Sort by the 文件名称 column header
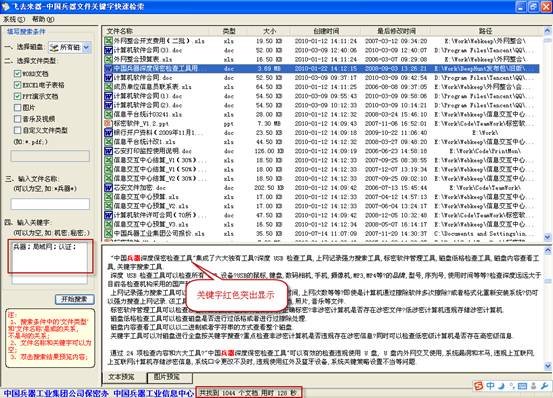The image size is (553, 398). coord(156,31)
